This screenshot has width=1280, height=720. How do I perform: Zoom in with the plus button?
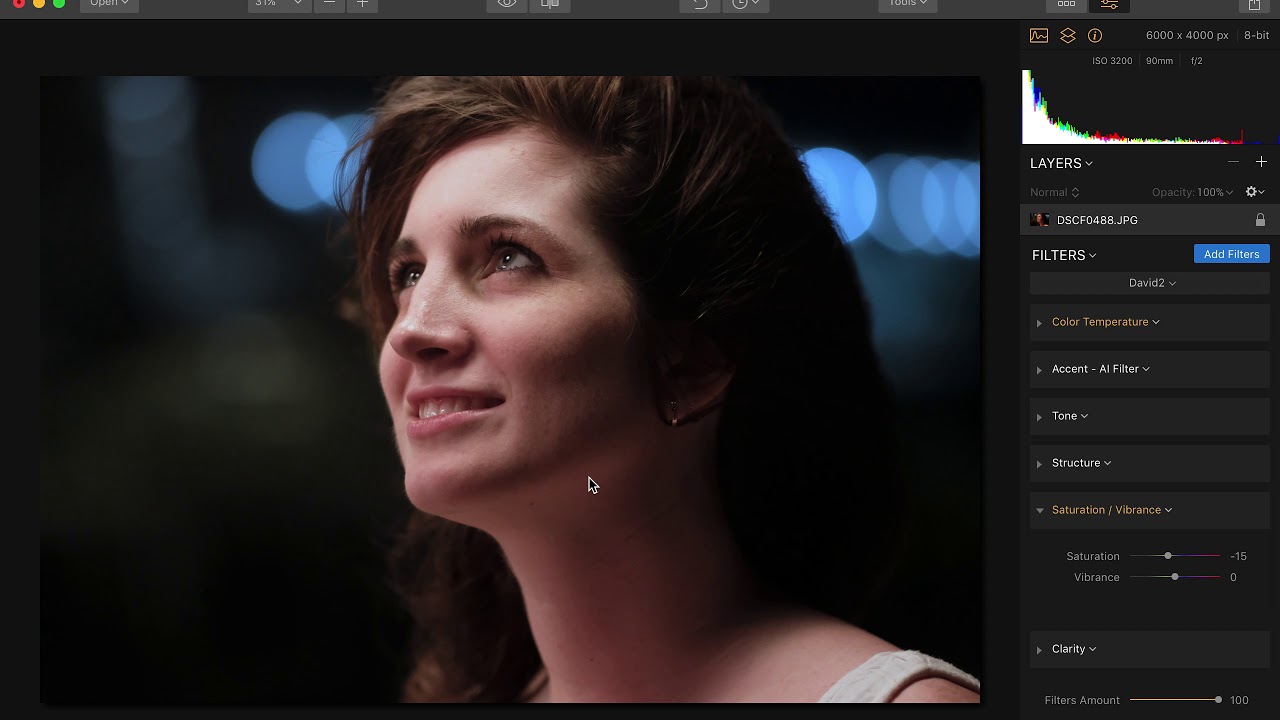click(x=363, y=5)
